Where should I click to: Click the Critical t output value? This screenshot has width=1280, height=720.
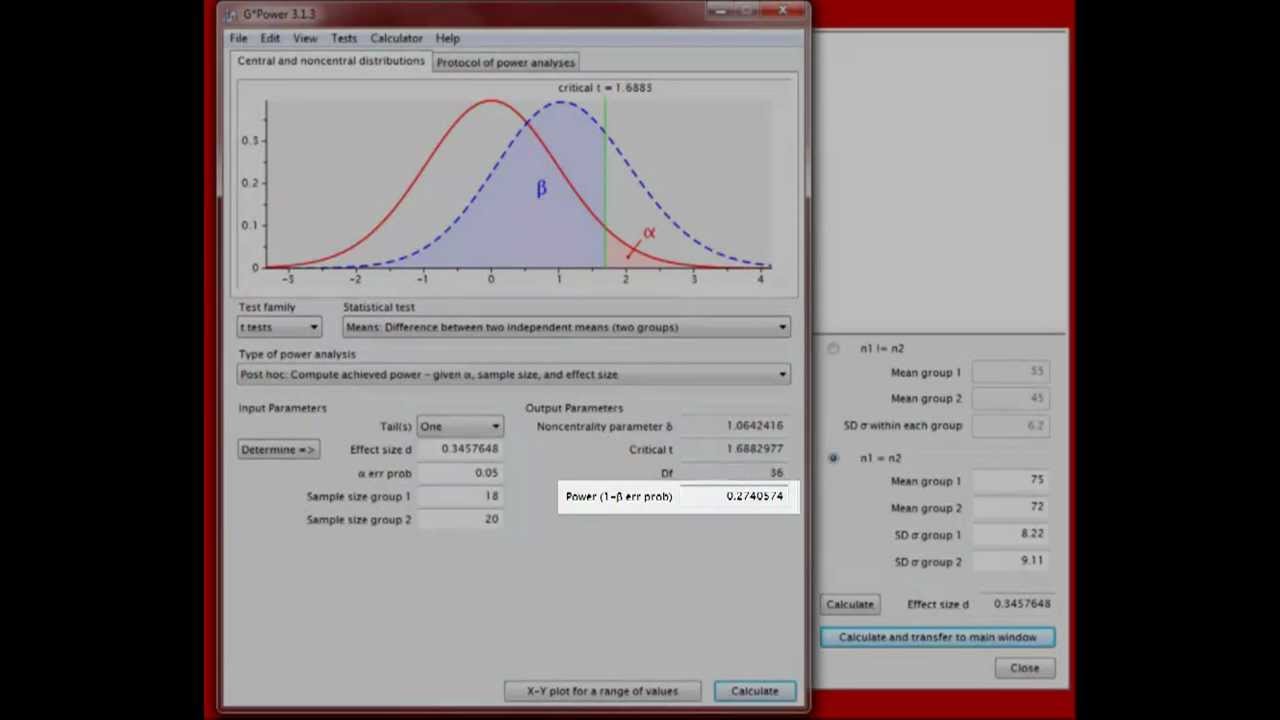[x=734, y=449]
